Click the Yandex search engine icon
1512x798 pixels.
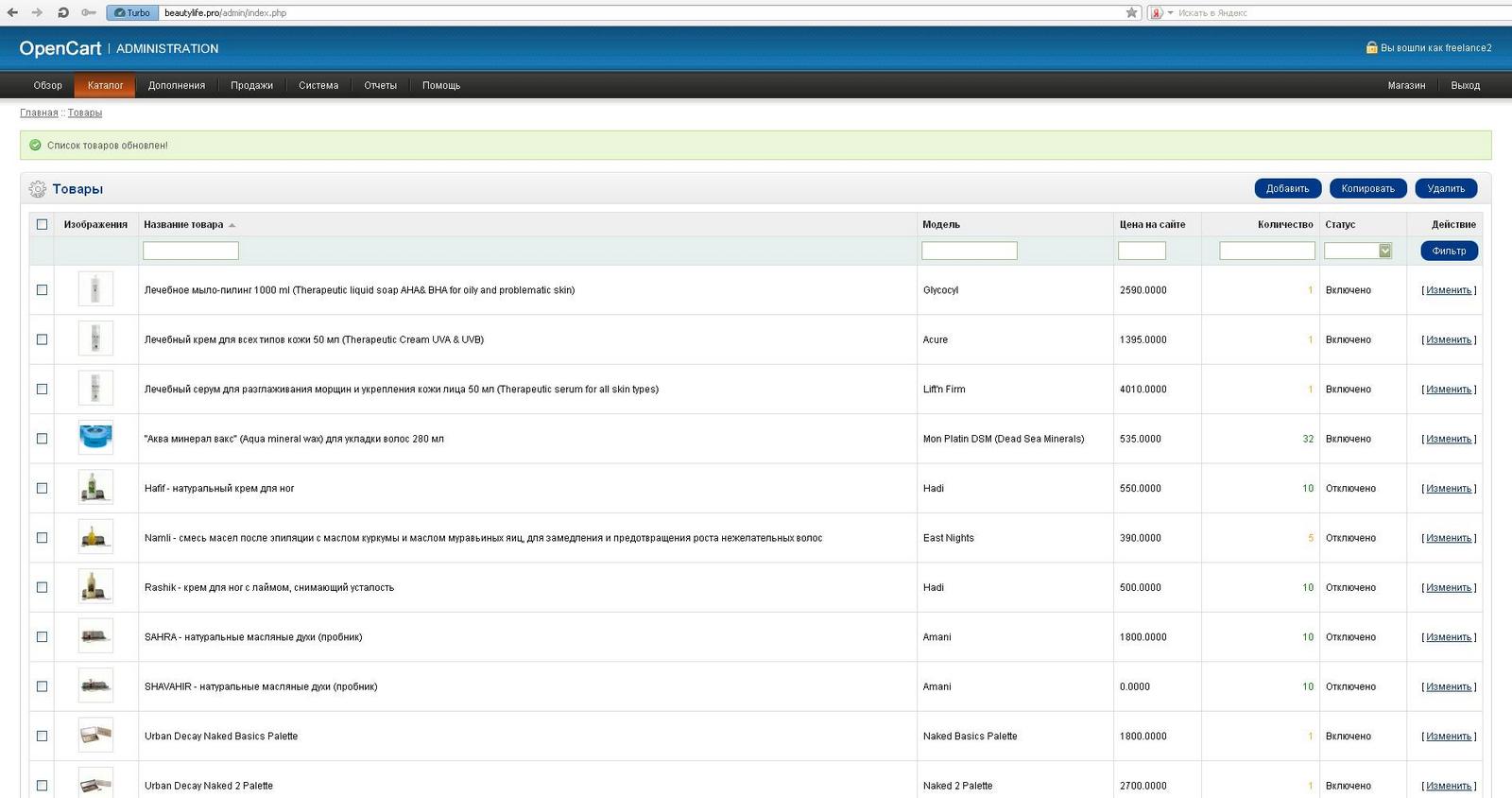tap(1156, 12)
